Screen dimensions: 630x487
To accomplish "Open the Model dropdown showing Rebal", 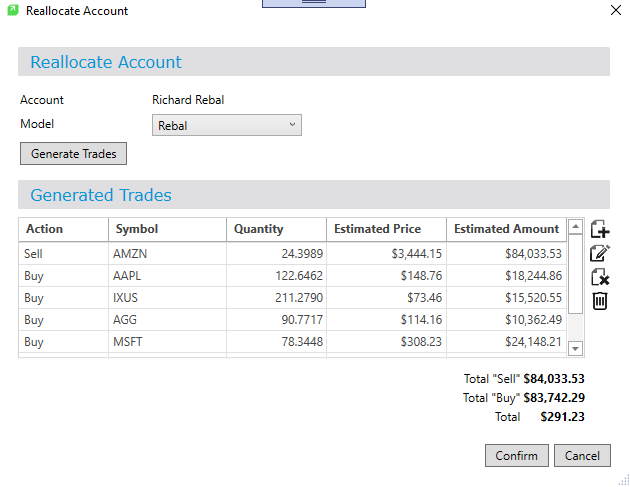I will pos(227,125).
